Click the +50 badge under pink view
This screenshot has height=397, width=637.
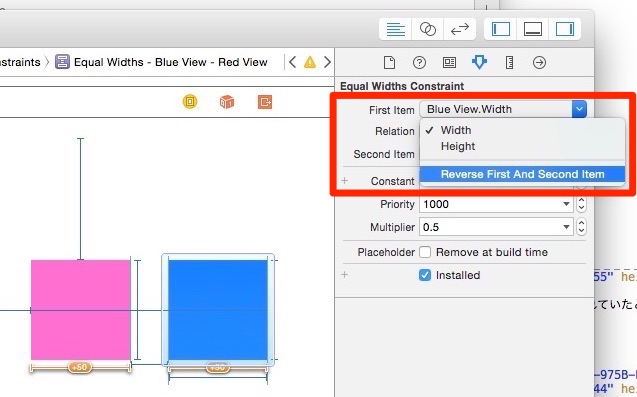pos(79,367)
